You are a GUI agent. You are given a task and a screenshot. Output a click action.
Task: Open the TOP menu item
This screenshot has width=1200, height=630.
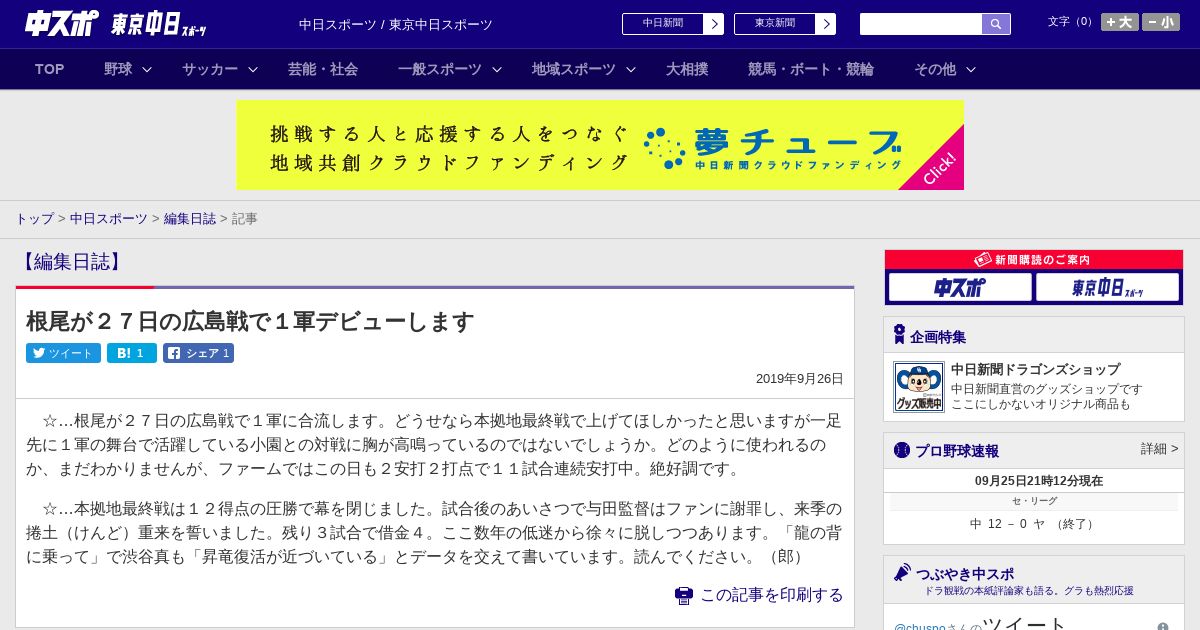tap(50, 69)
